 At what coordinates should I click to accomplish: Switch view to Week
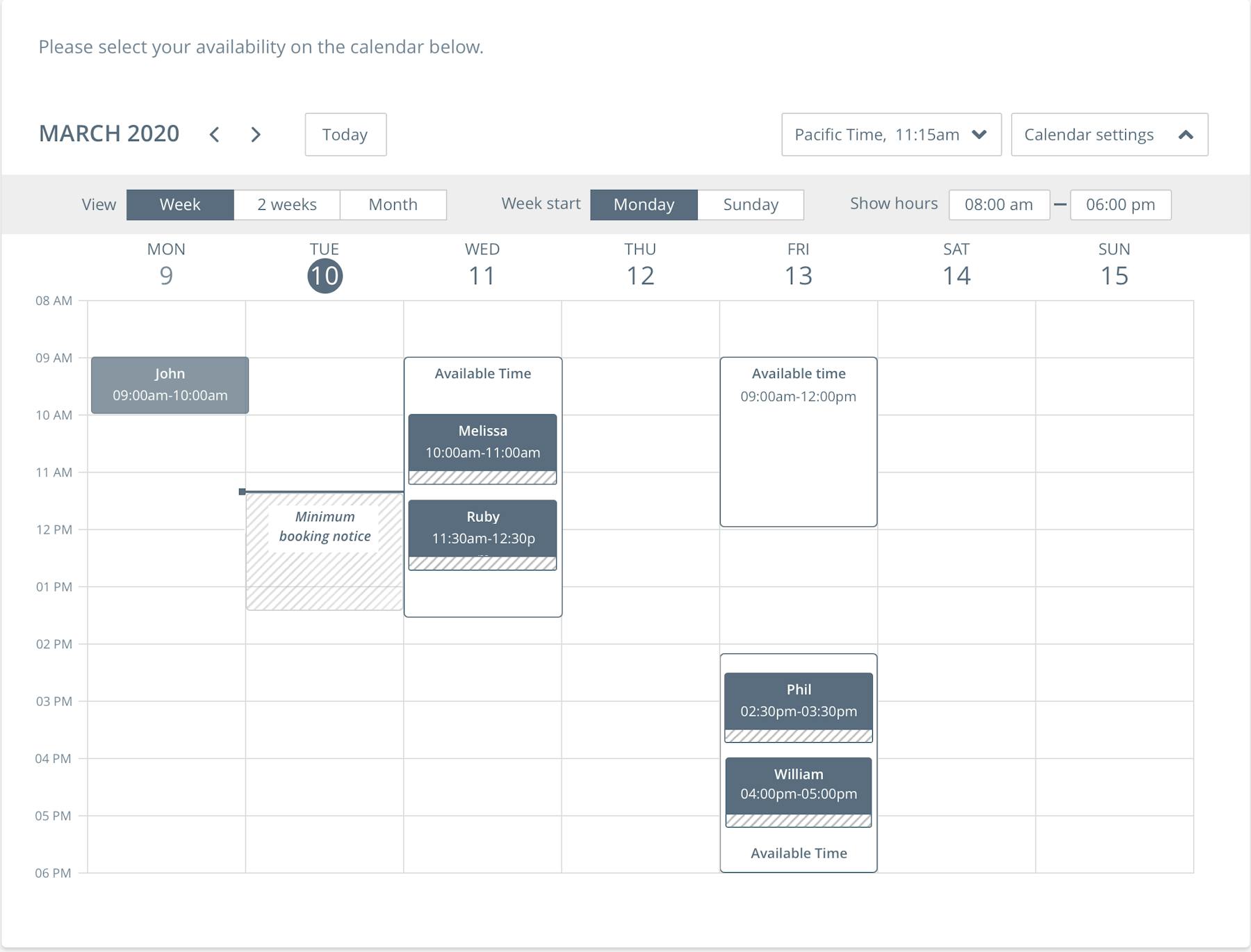click(x=180, y=205)
